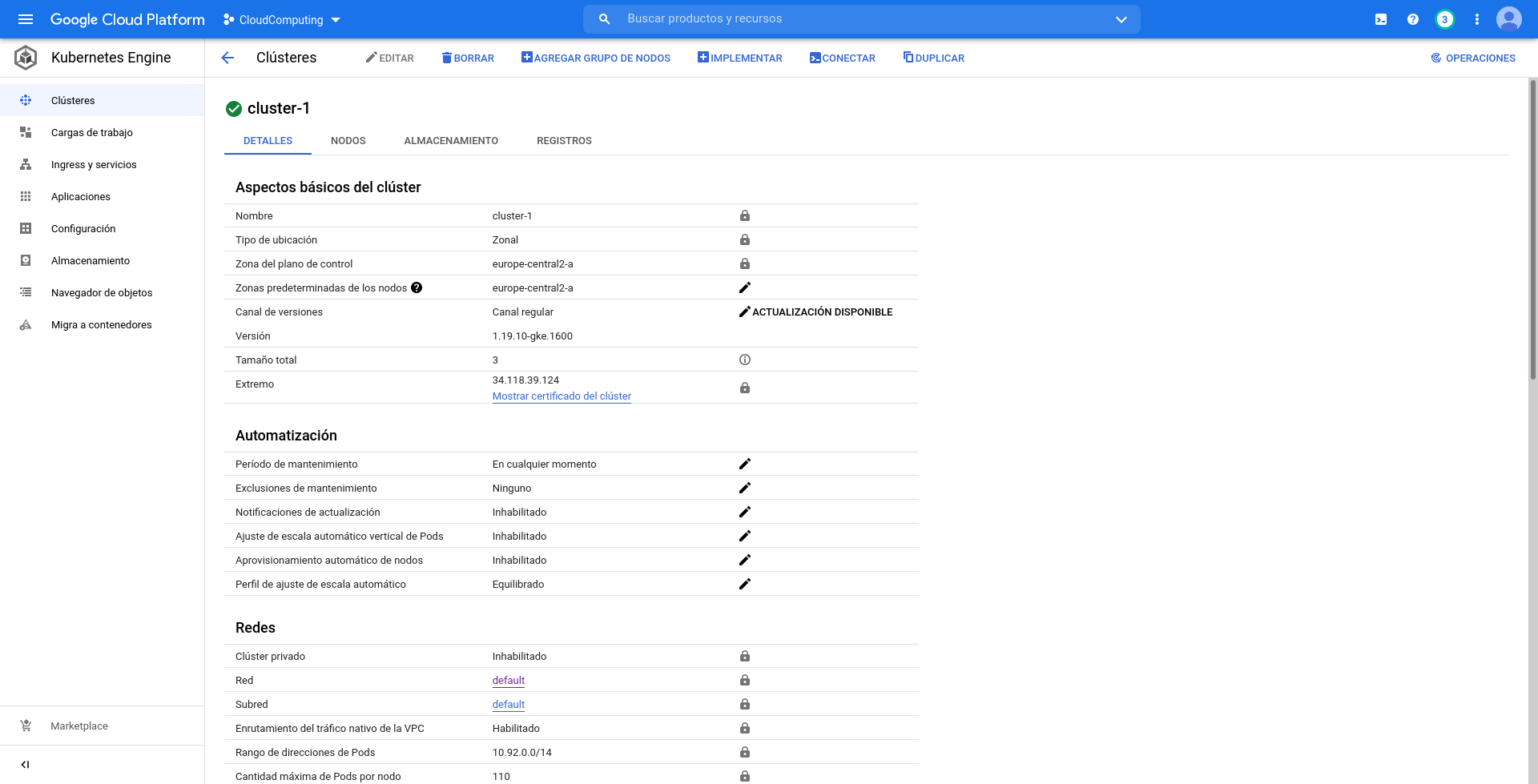Click Mostrar certificado del clúster link
Image resolution: width=1538 pixels, height=784 pixels.
[x=562, y=396]
